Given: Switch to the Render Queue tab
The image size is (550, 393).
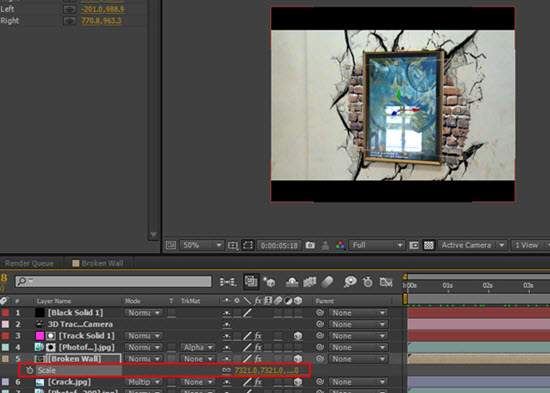Looking at the screenshot, I should coord(29,264).
